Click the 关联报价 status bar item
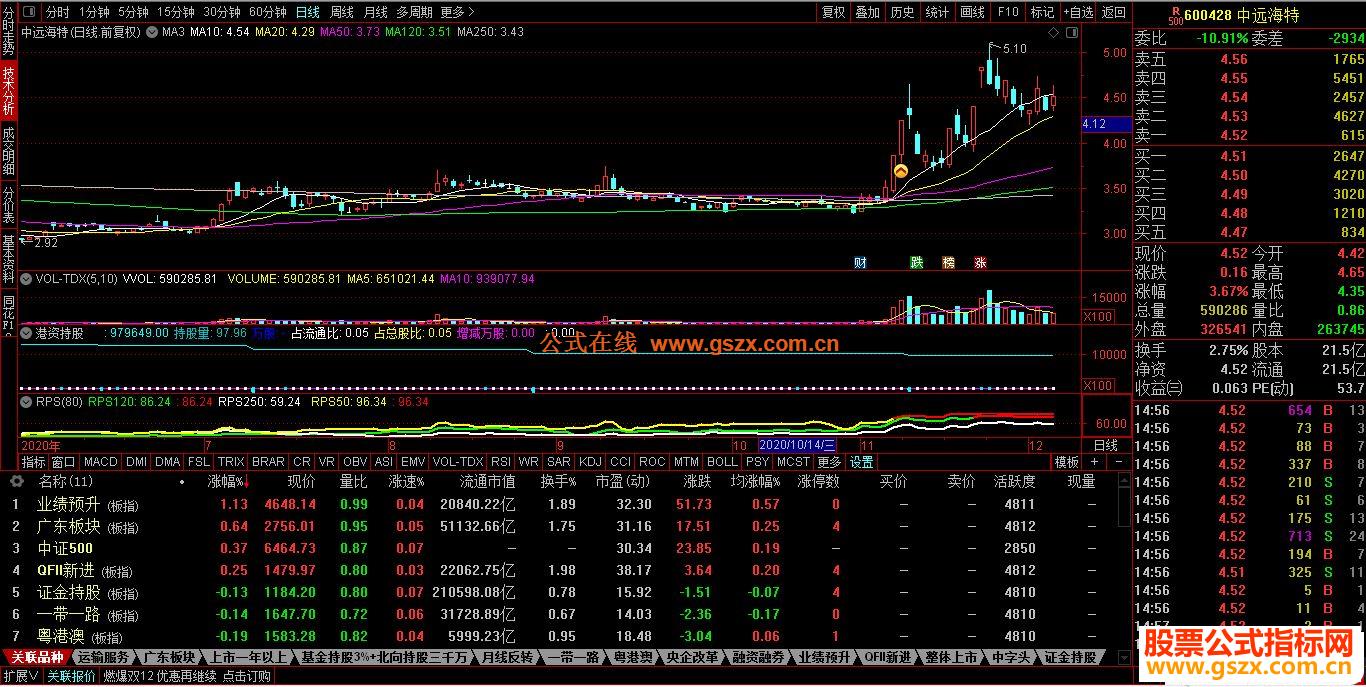The width and height of the screenshot is (1366, 687). click(x=71, y=676)
